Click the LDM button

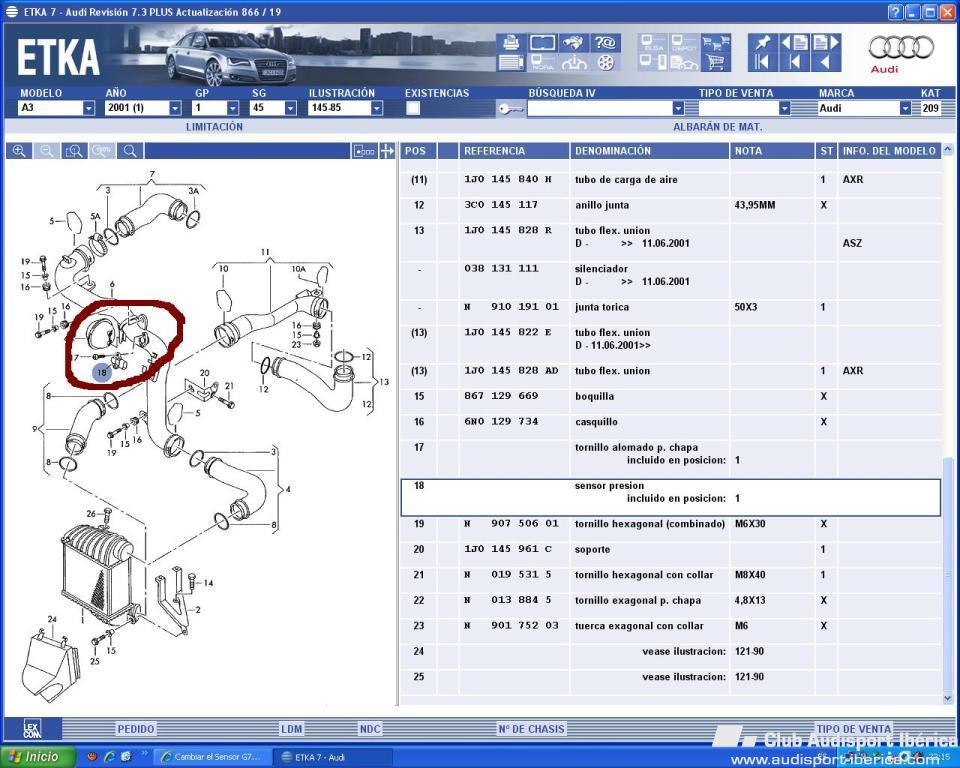pyautogui.click(x=292, y=729)
